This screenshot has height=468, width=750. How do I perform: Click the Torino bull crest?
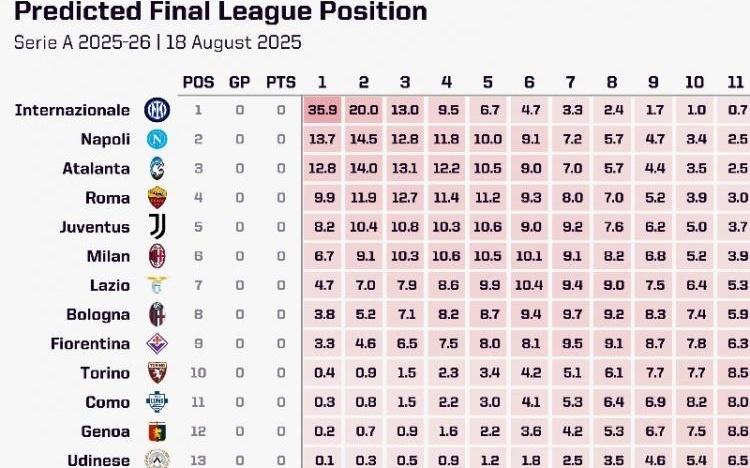click(157, 373)
